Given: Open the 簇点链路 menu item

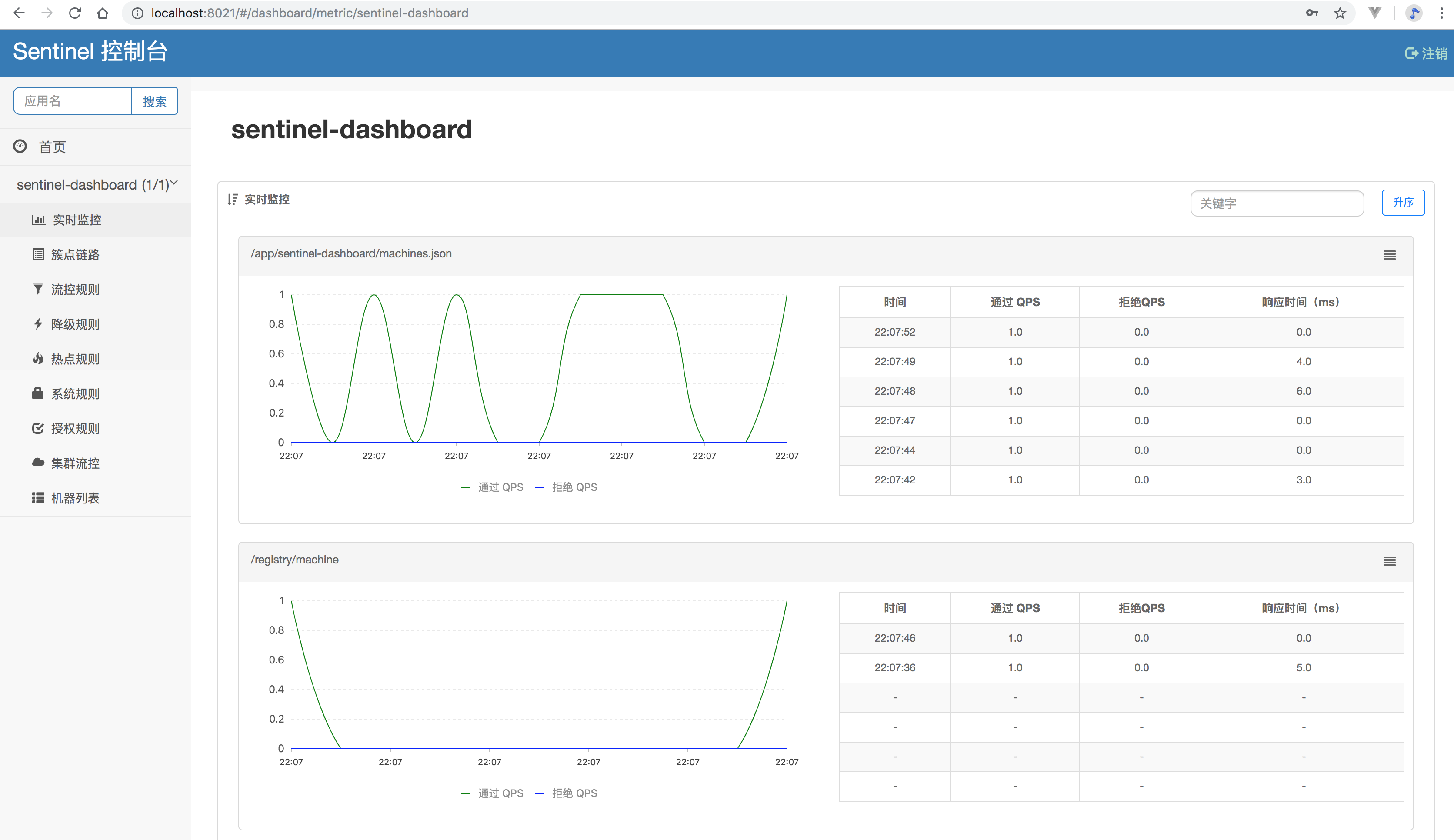Looking at the screenshot, I should tap(75, 254).
